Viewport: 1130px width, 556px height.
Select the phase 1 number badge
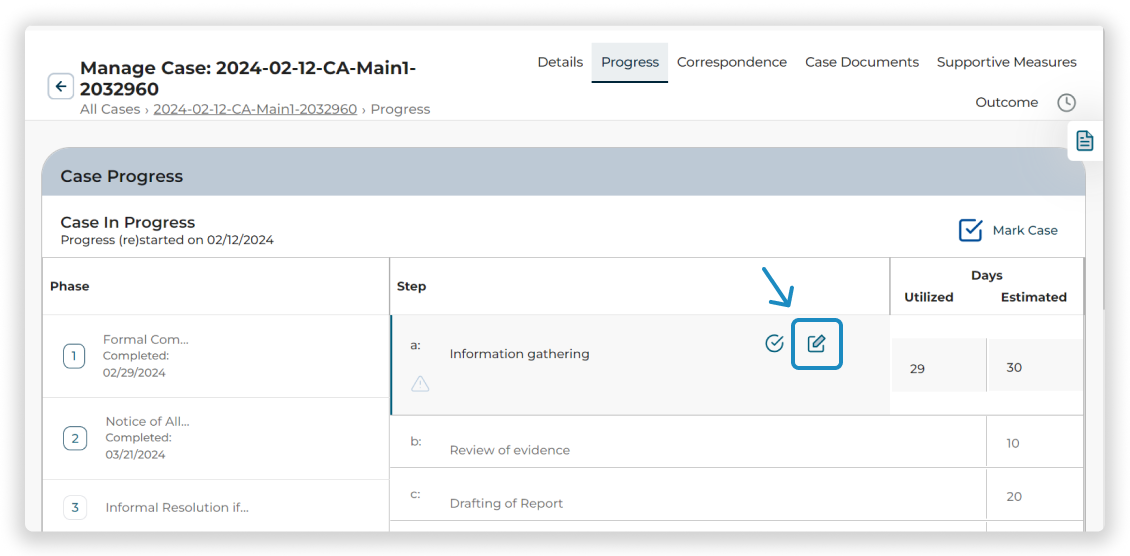point(74,356)
